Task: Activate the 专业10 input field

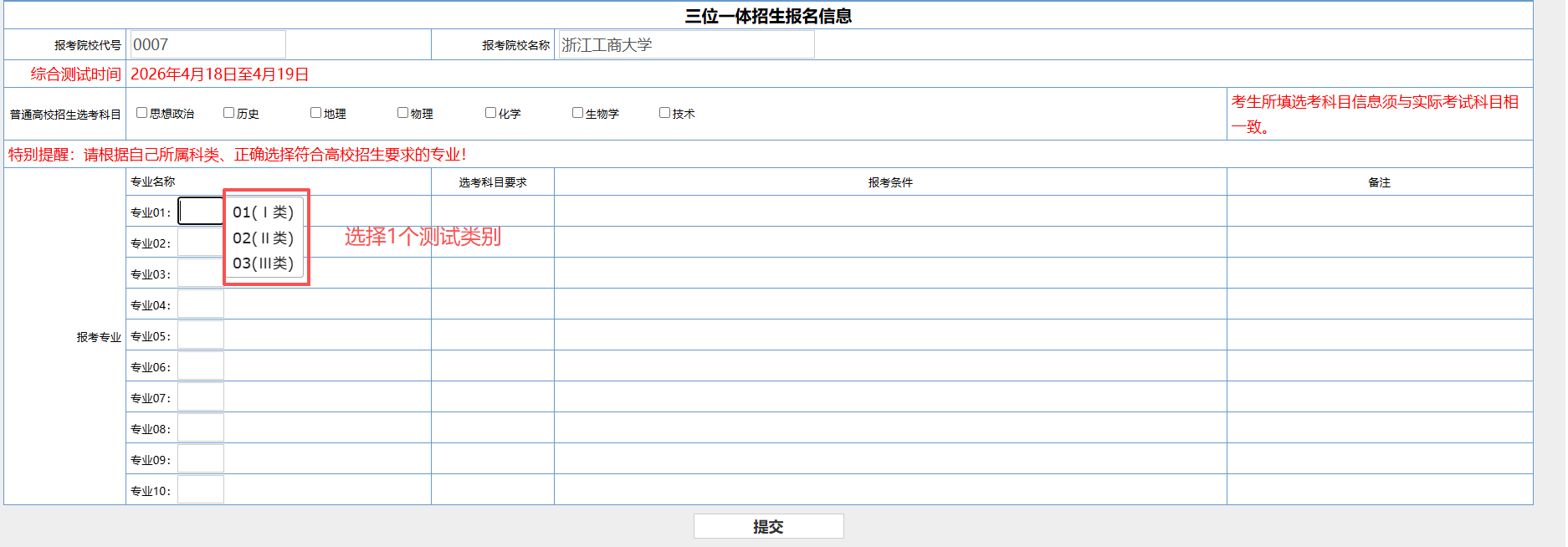Action: (x=201, y=489)
